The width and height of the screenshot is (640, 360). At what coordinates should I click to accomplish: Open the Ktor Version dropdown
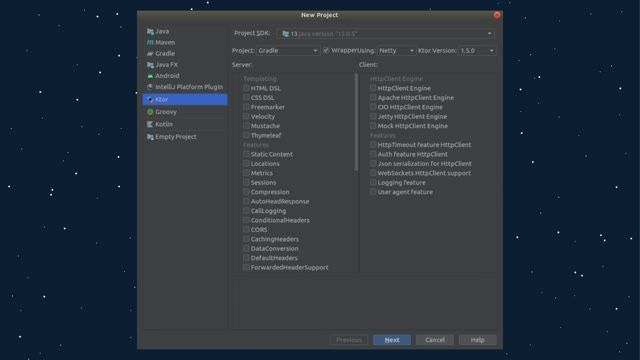tap(477, 51)
